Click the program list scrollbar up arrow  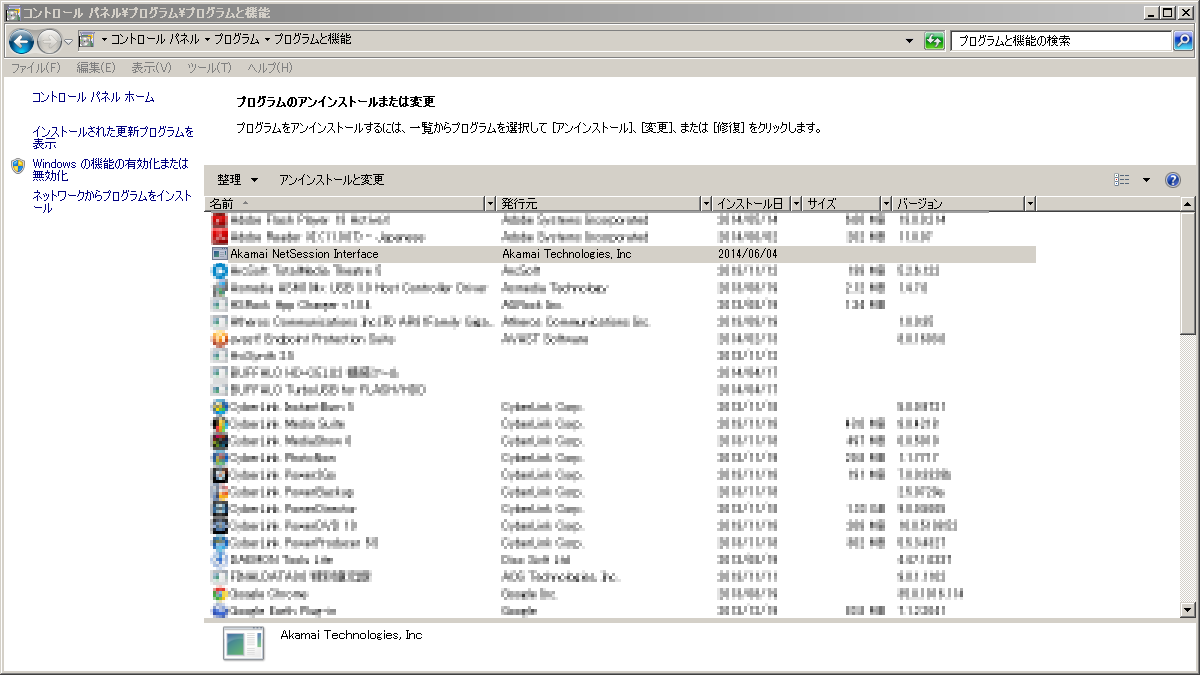coord(1188,204)
